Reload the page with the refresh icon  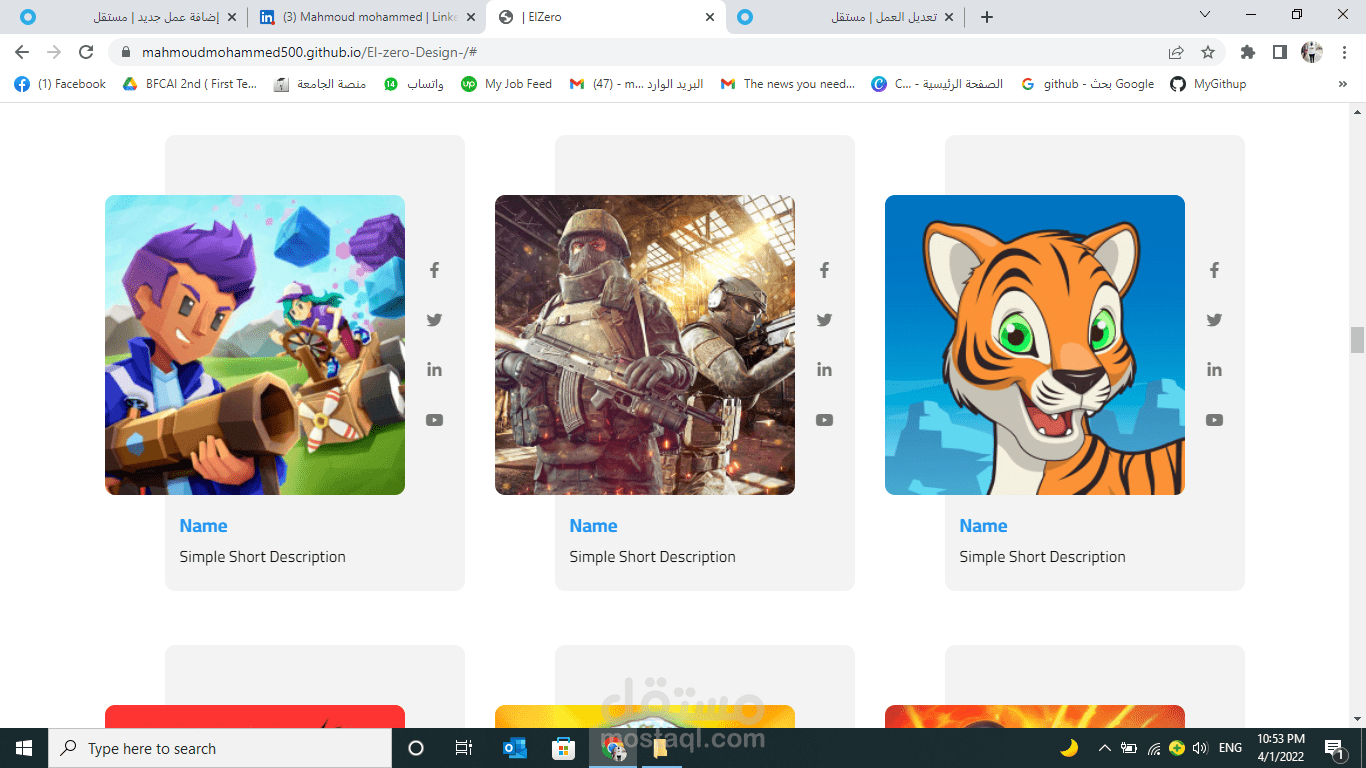86,52
